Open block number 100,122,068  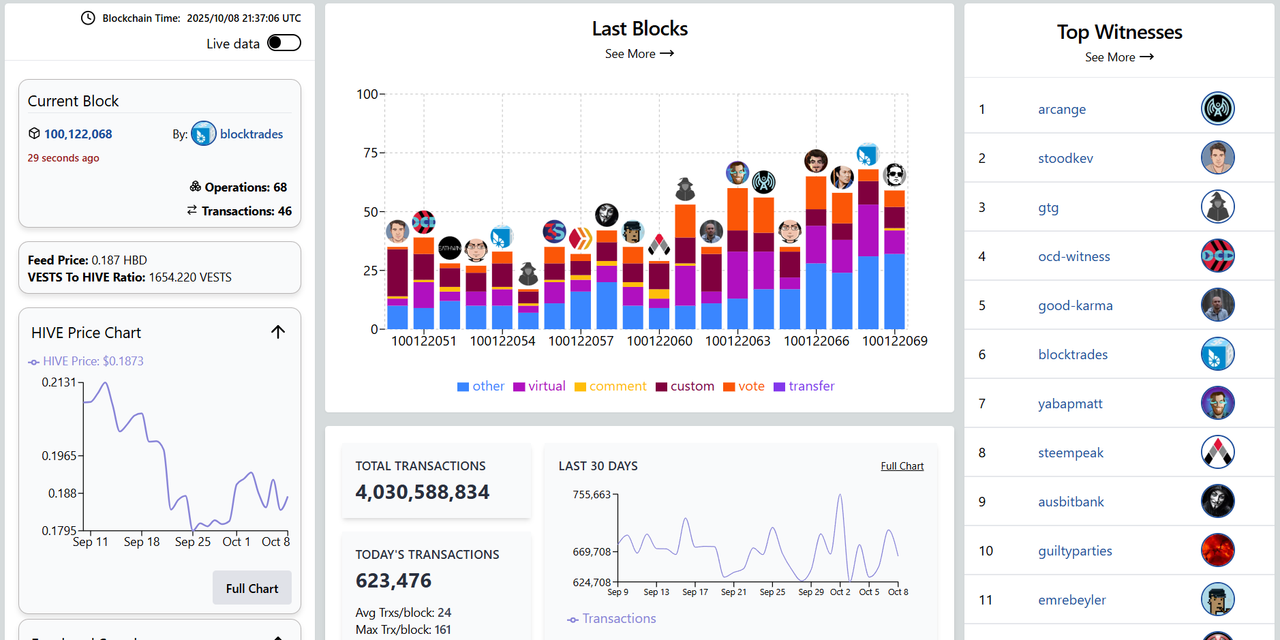click(x=78, y=134)
